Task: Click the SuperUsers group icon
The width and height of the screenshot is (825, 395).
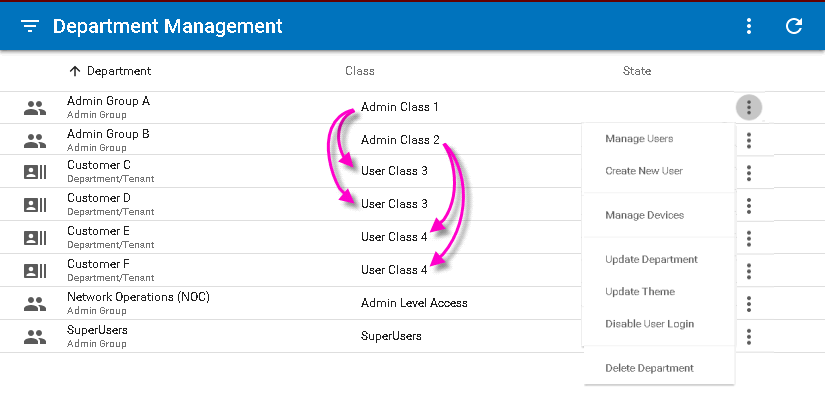Action: click(35, 337)
